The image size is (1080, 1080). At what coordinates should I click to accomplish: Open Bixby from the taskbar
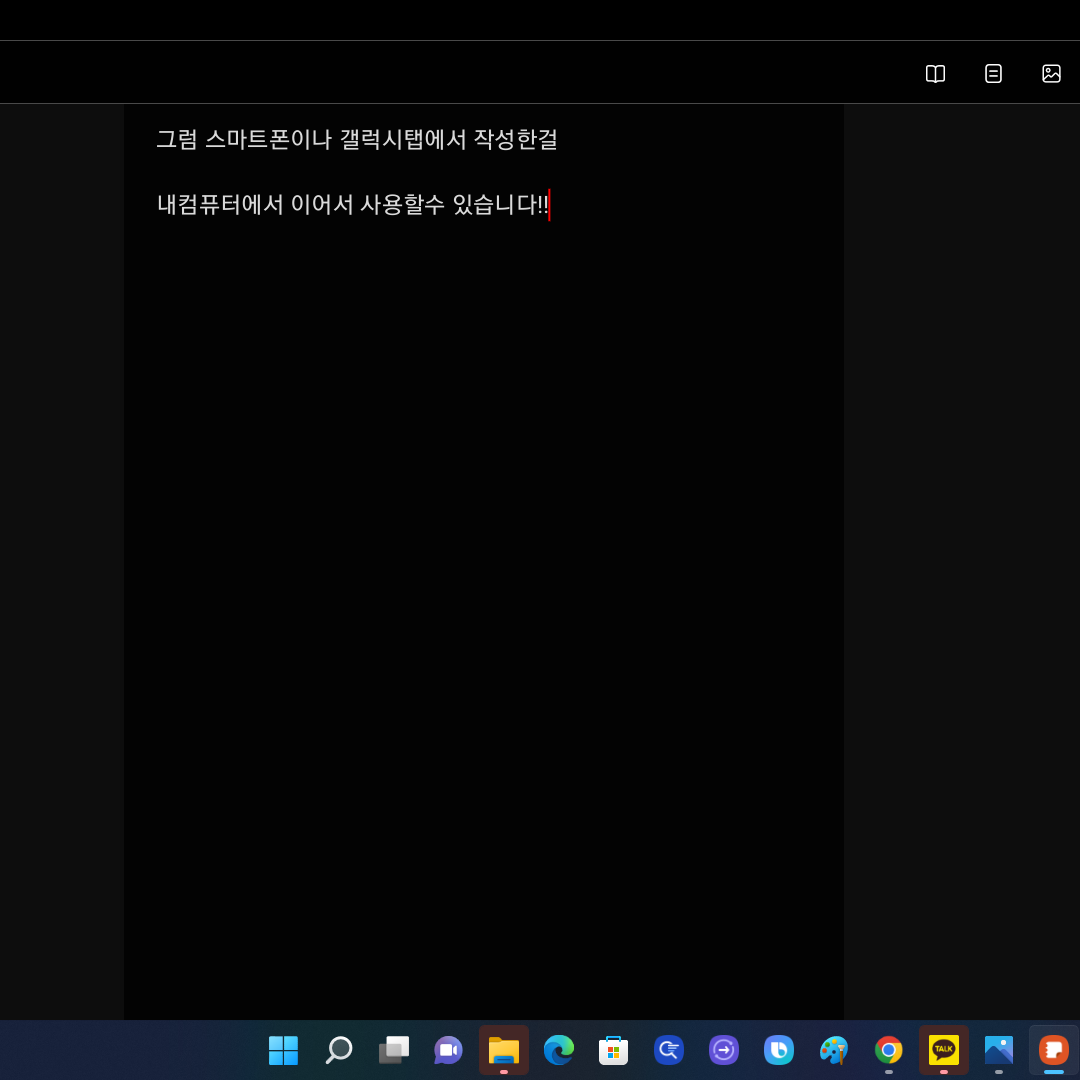[778, 1051]
